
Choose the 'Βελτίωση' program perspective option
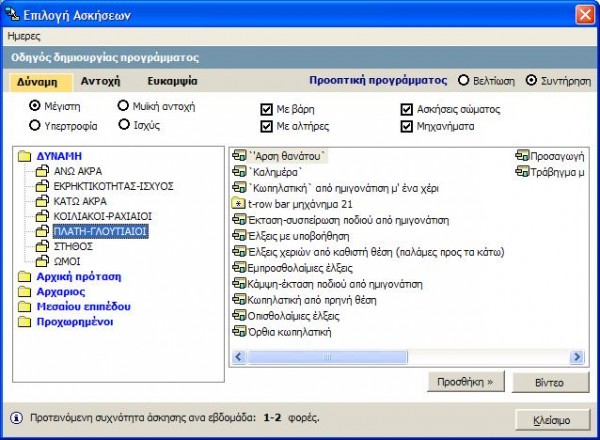tap(463, 81)
